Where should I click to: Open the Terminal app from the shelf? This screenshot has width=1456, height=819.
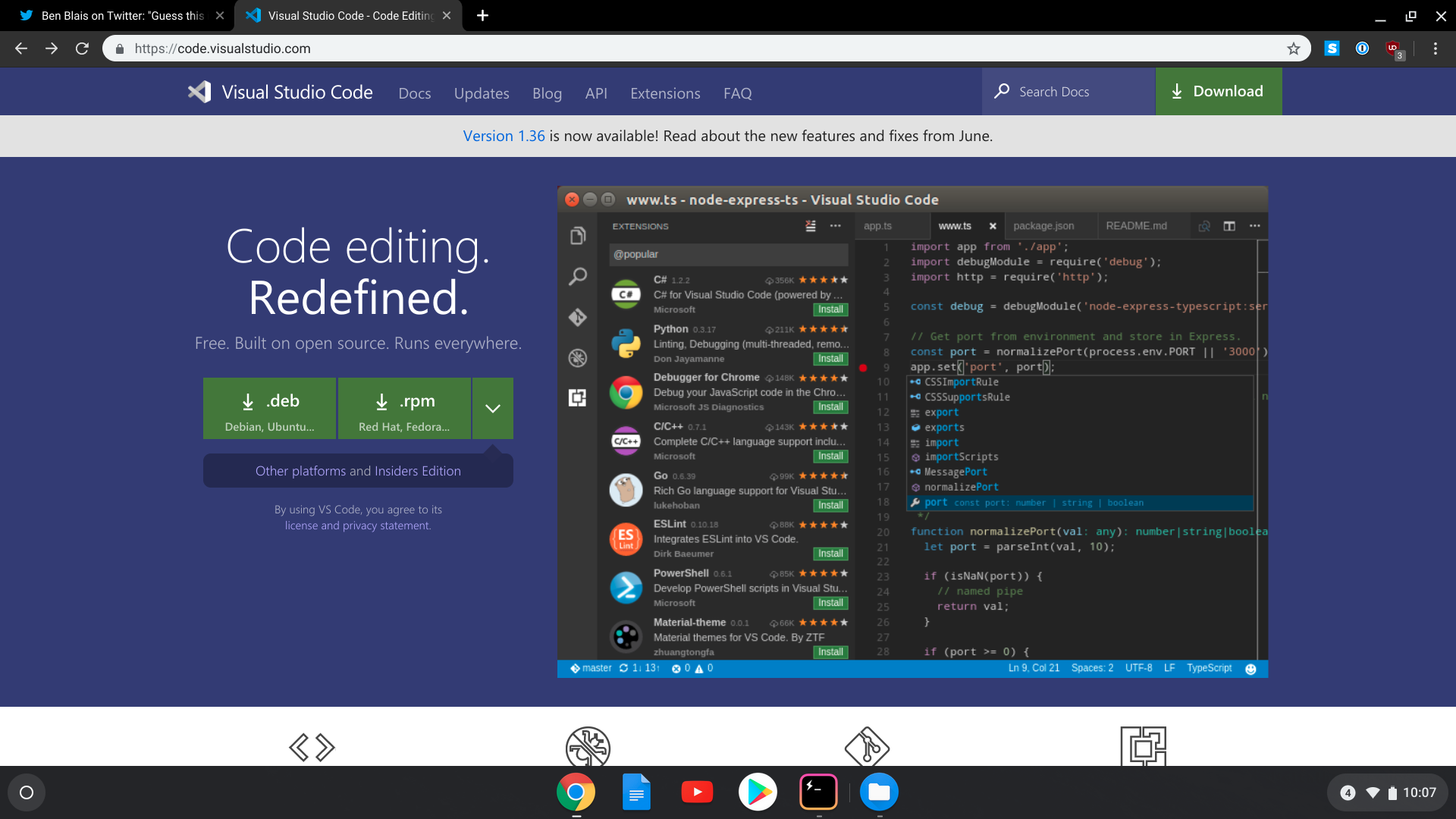coord(819,792)
